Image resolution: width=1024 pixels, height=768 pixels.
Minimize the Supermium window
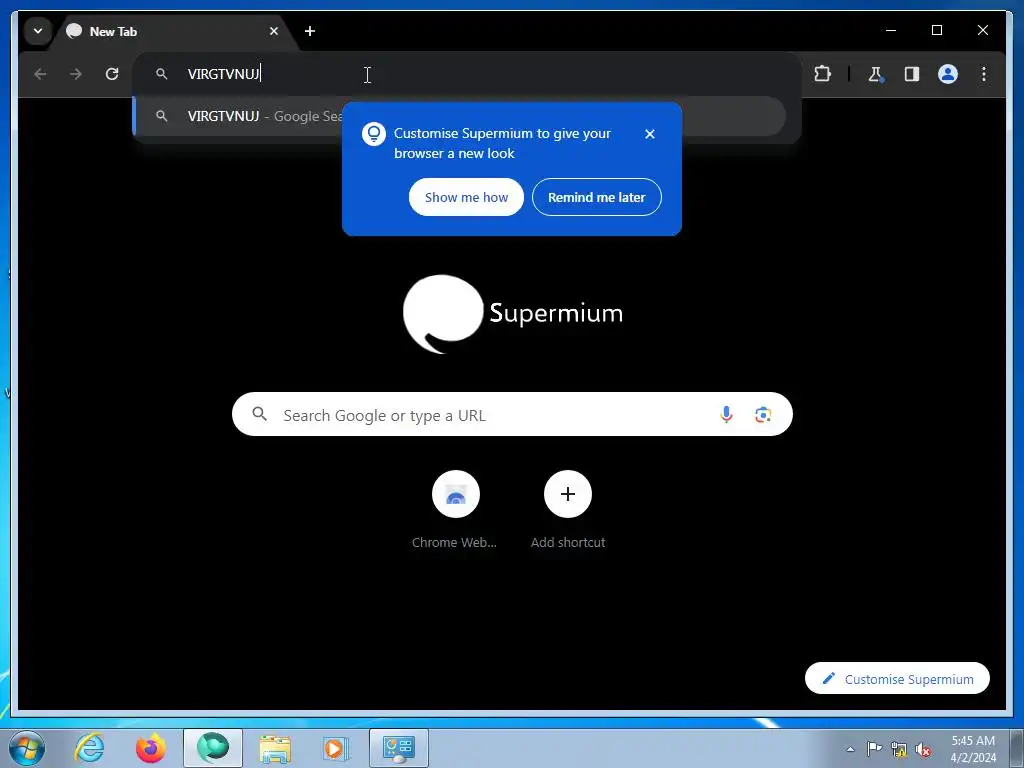coord(891,31)
